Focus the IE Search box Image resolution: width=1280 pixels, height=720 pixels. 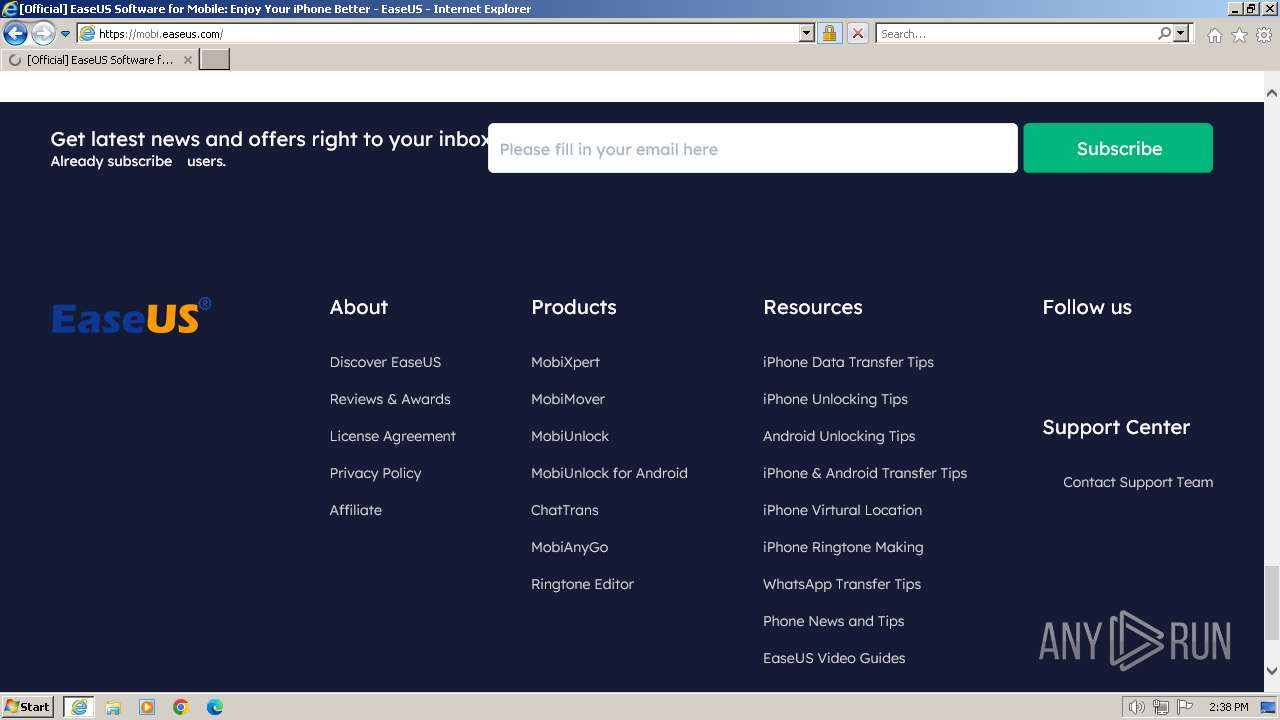point(1015,34)
